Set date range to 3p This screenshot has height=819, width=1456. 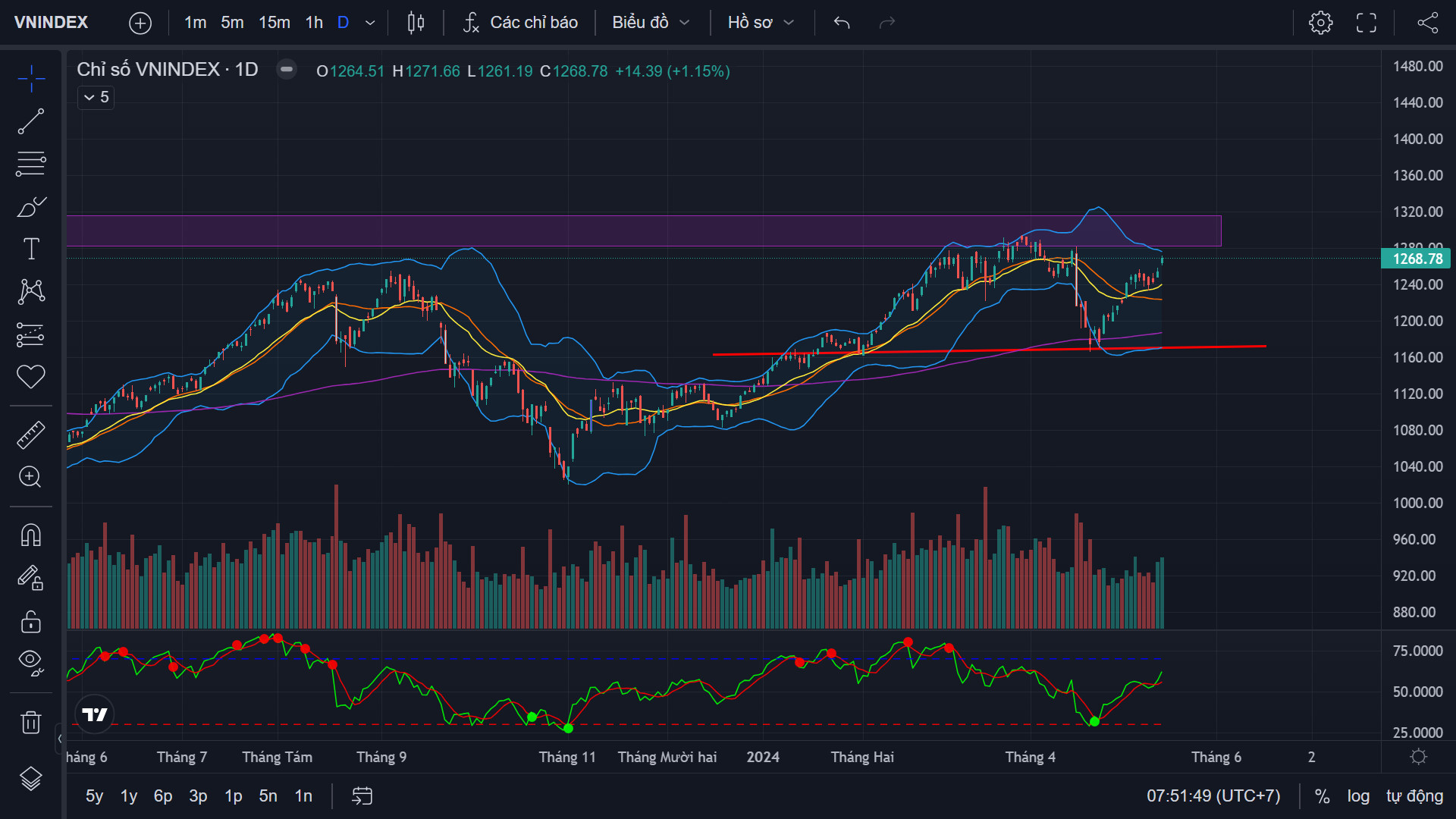coord(198,796)
